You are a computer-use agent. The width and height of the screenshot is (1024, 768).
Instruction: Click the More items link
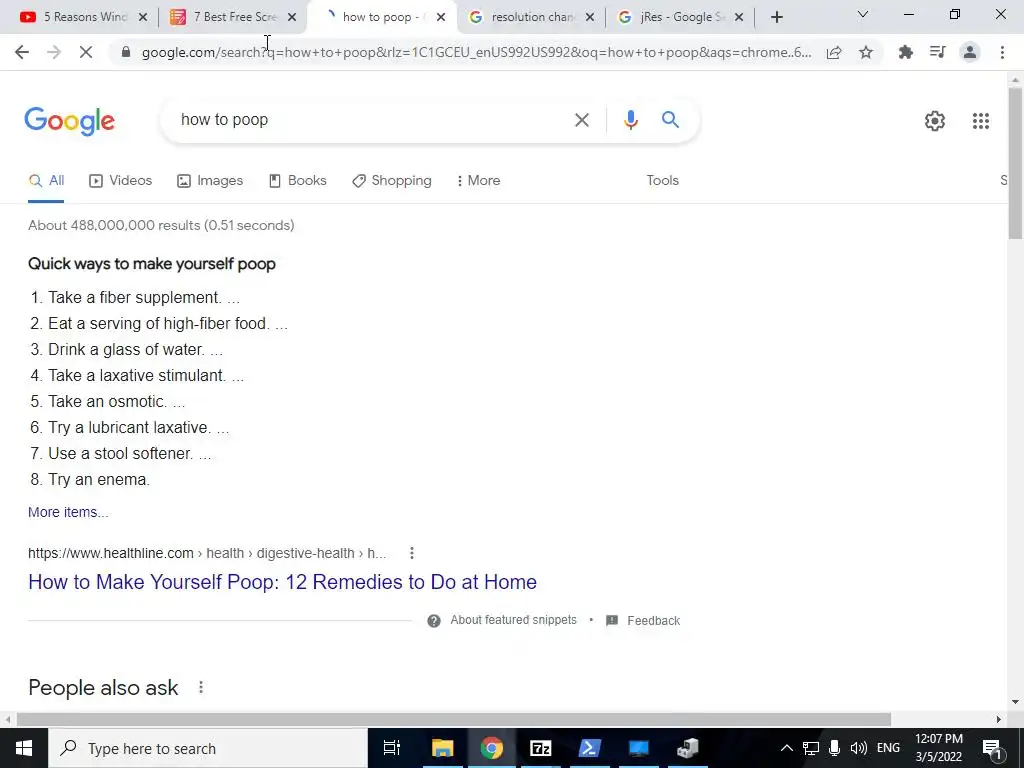68,512
